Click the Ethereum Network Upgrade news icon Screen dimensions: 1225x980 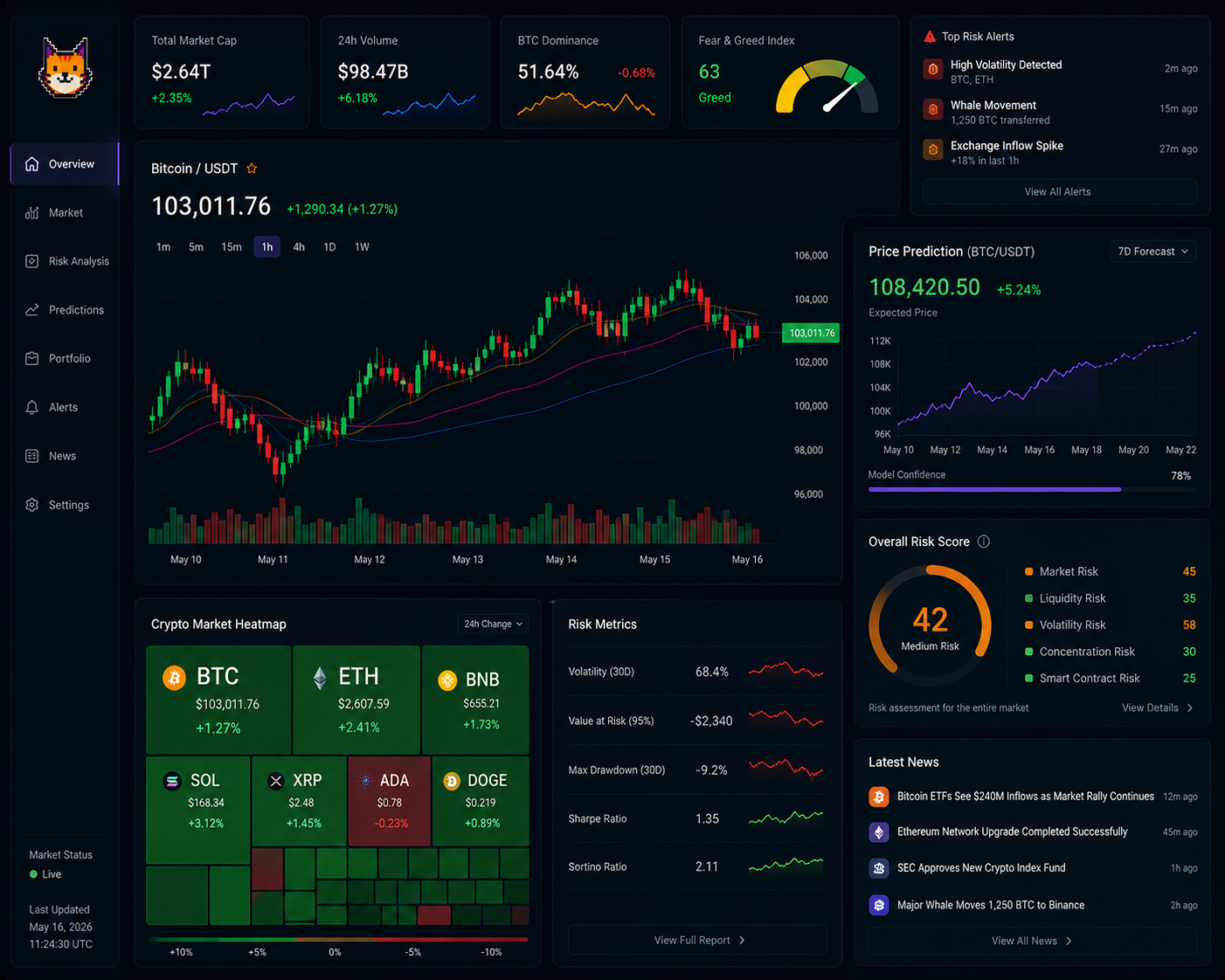click(x=879, y=832)
